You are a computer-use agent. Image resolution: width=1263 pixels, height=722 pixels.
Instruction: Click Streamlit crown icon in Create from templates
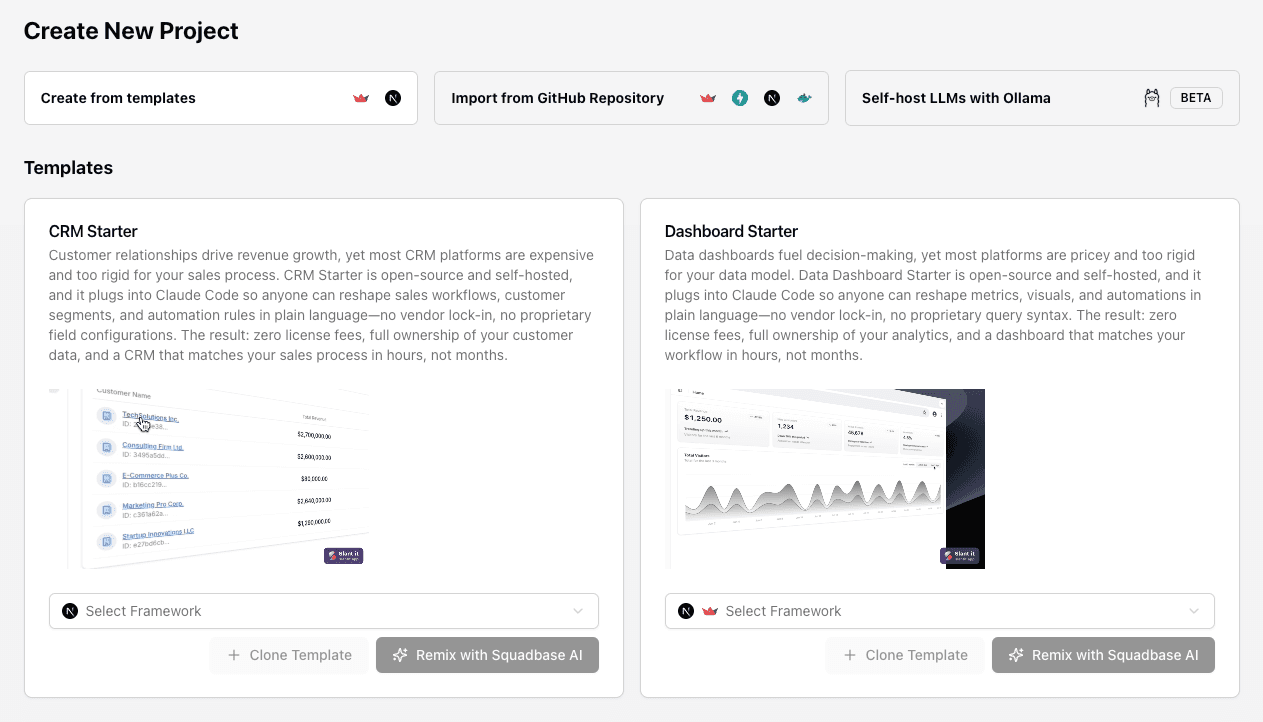pyautogui.click(x=361, y=98)
